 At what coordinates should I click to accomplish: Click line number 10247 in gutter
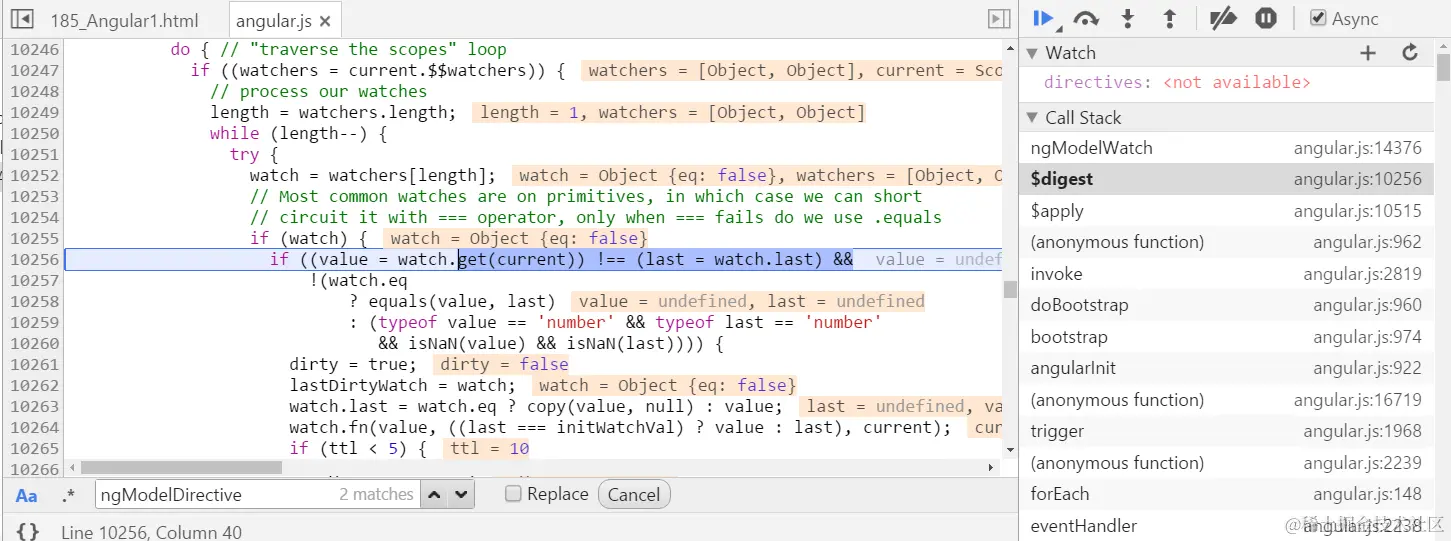click(x=35, y=71)
